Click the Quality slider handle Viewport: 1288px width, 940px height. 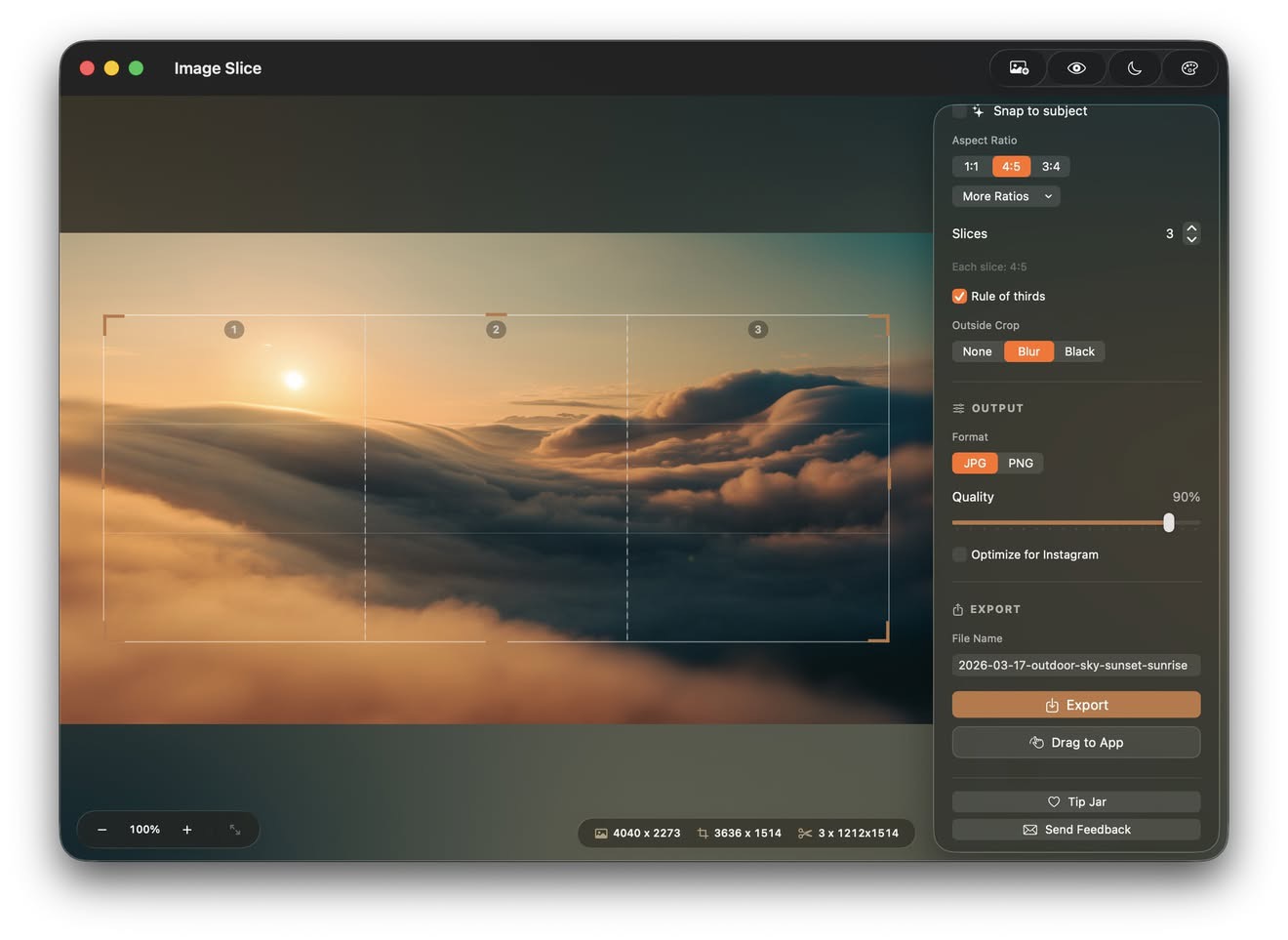[1169, 523]
